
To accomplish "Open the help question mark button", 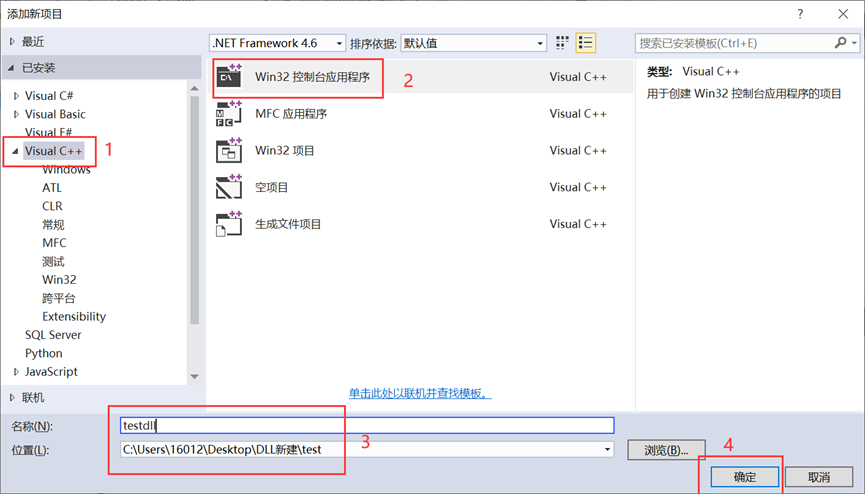I will [800, 14].
